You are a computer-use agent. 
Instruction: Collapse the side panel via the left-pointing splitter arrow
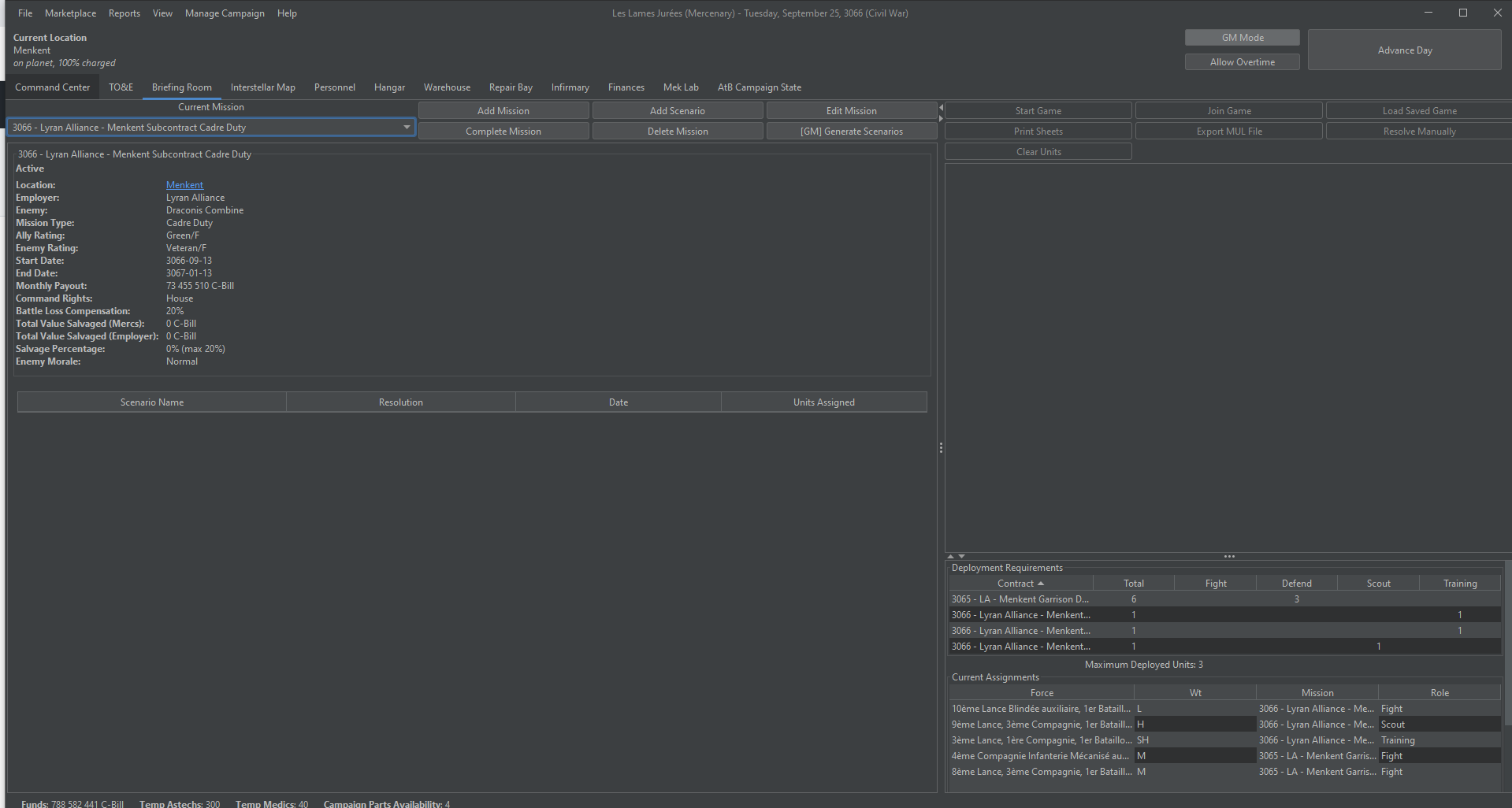tap(941, 107)
